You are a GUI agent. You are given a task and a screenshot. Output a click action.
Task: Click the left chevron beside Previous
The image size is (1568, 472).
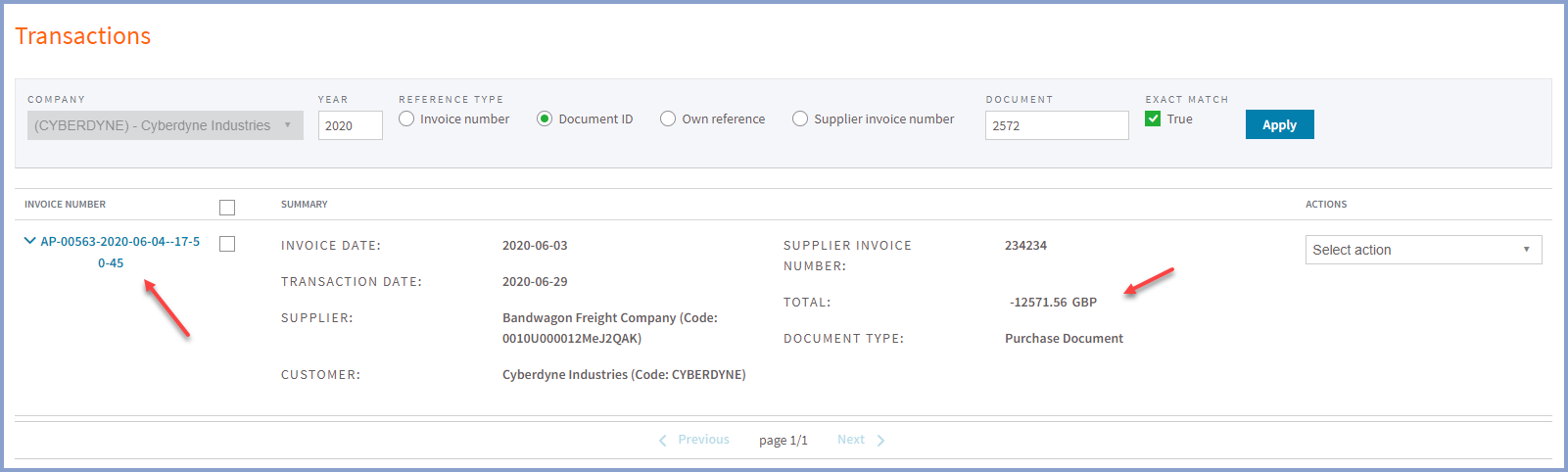click(663, 441)
